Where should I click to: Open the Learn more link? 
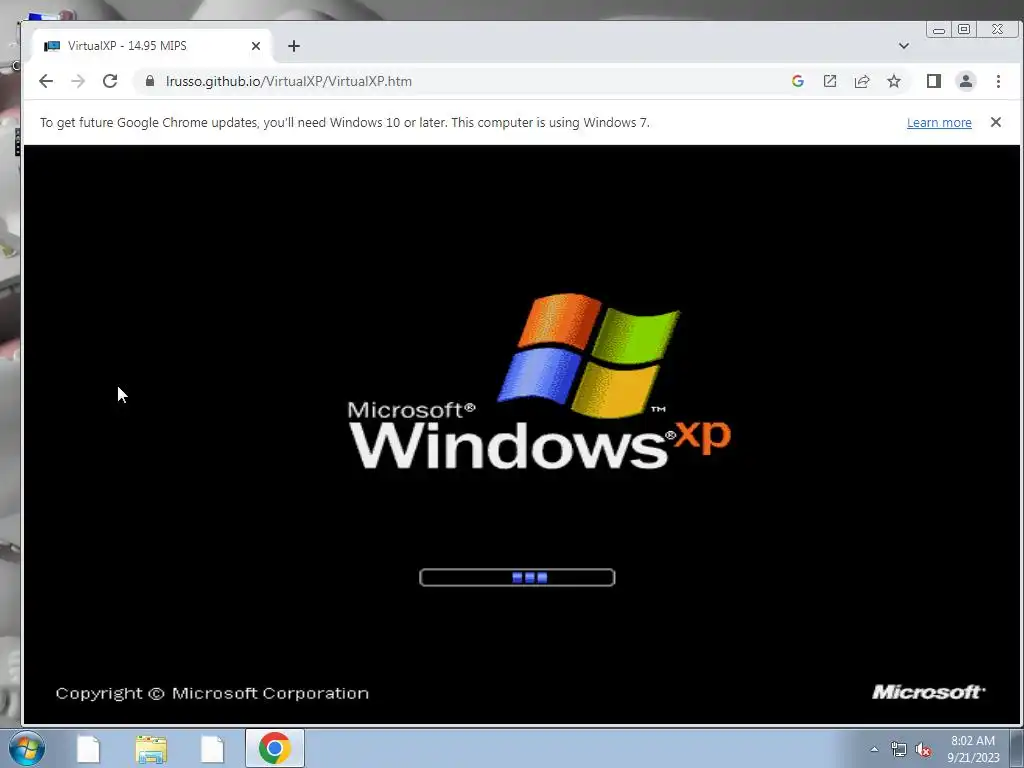tap(939, 123)
